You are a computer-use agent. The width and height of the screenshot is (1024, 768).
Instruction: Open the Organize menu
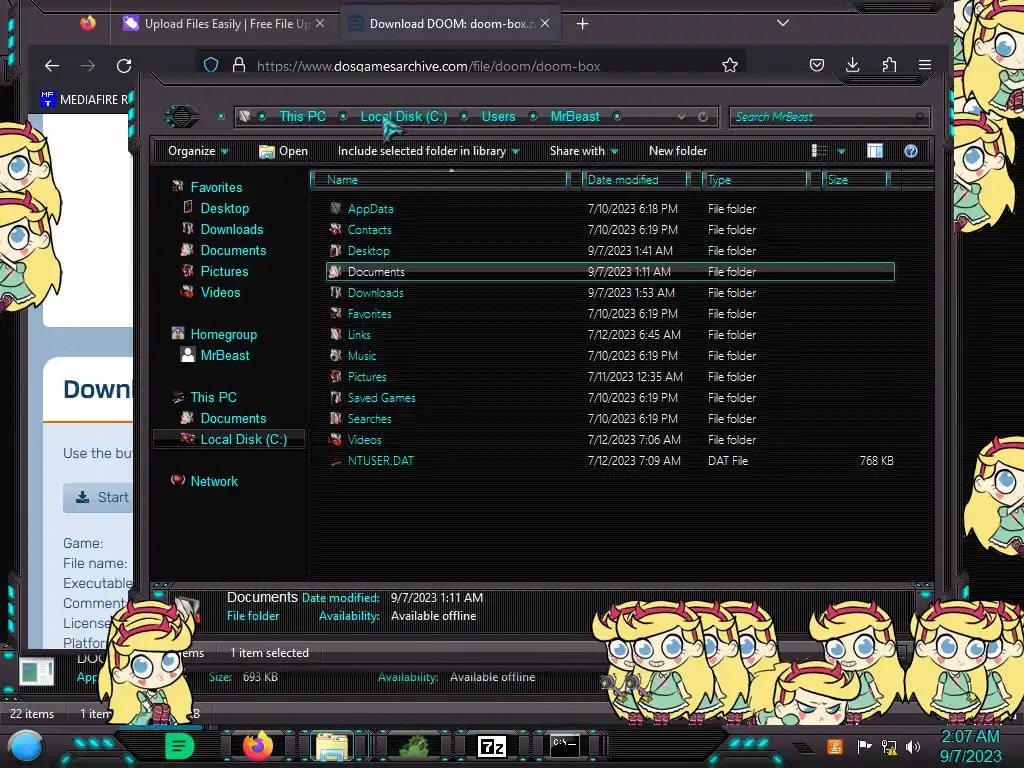pos(198,151)
